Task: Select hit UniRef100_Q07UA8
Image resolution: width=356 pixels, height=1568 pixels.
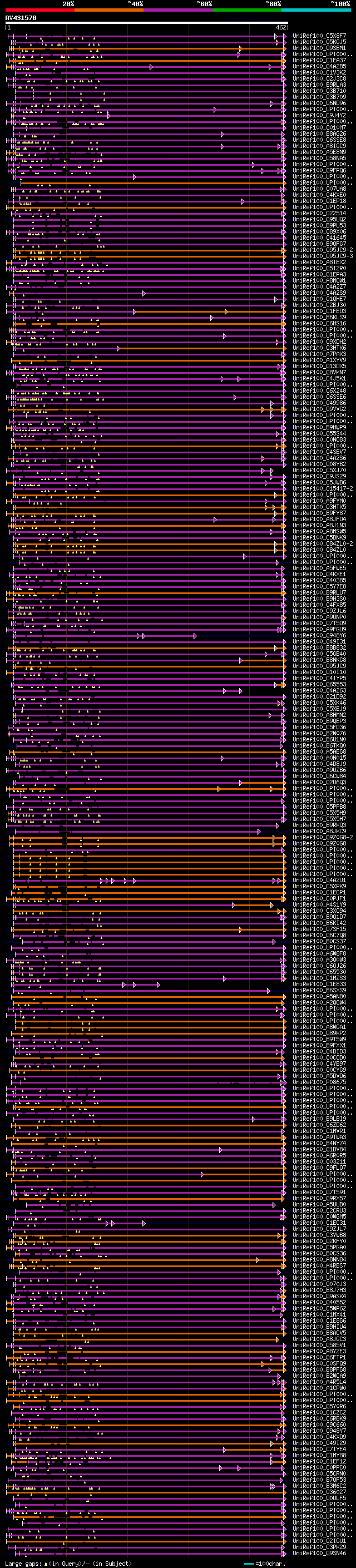Action: point(319,189)
